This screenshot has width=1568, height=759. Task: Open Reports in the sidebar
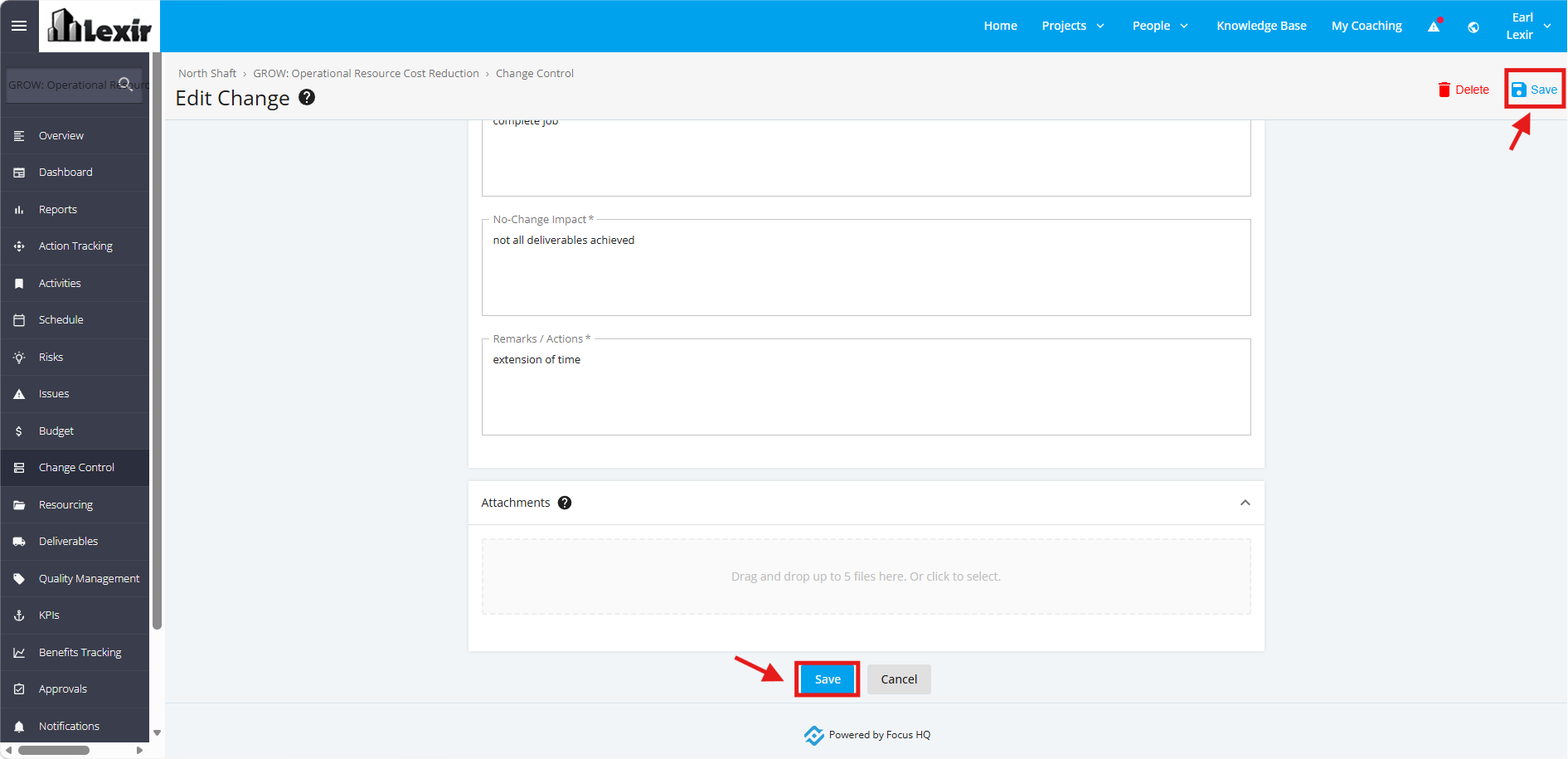pyautogui.click(x=75, y=210)
